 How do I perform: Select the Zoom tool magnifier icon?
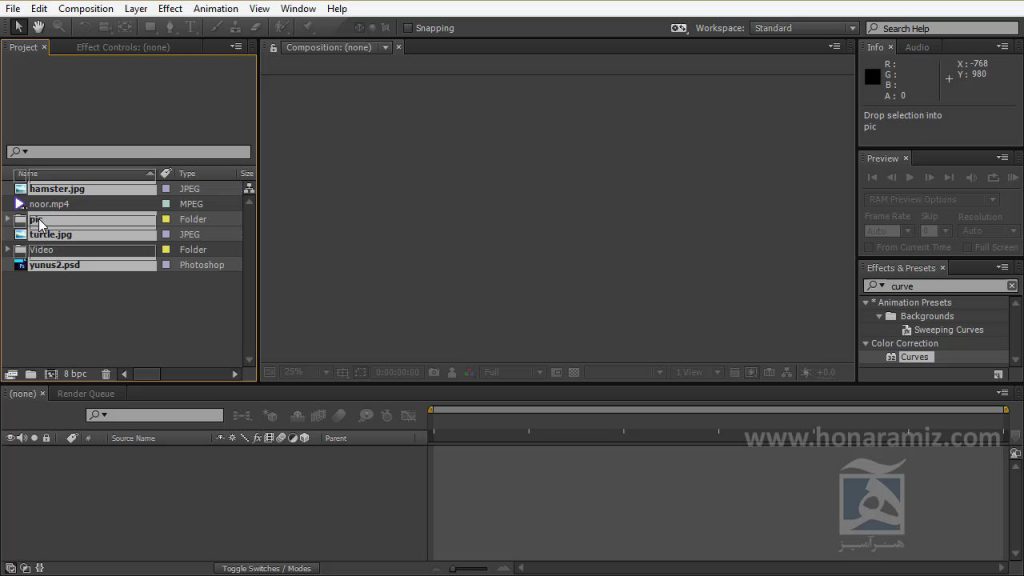[x=59, y=27]
